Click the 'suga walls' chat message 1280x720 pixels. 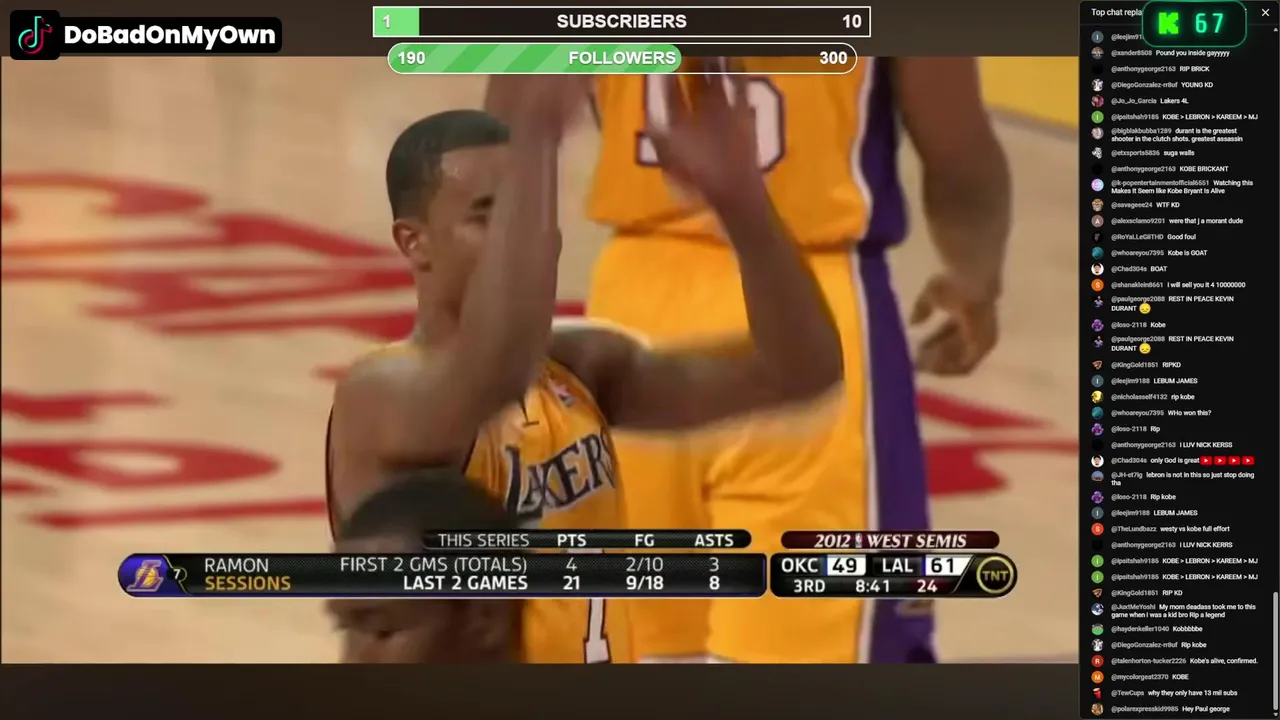click(1179, 153)
